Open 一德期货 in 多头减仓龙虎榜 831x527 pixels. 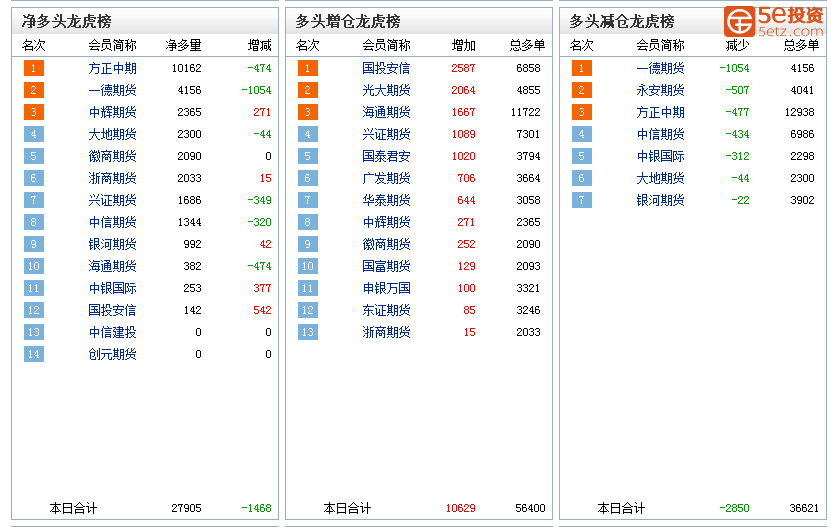660,68
